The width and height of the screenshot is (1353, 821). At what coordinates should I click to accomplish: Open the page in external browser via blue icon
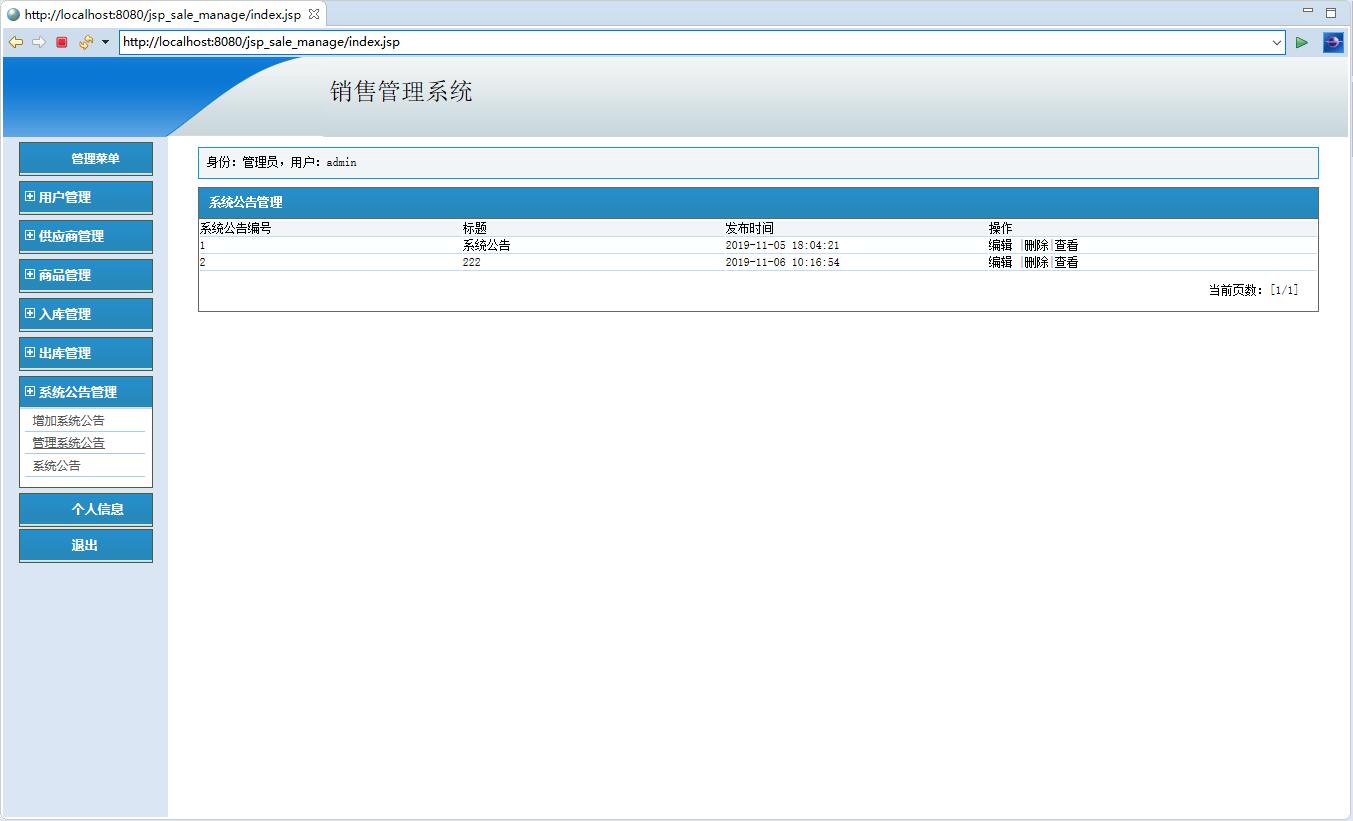[1333, 42]
